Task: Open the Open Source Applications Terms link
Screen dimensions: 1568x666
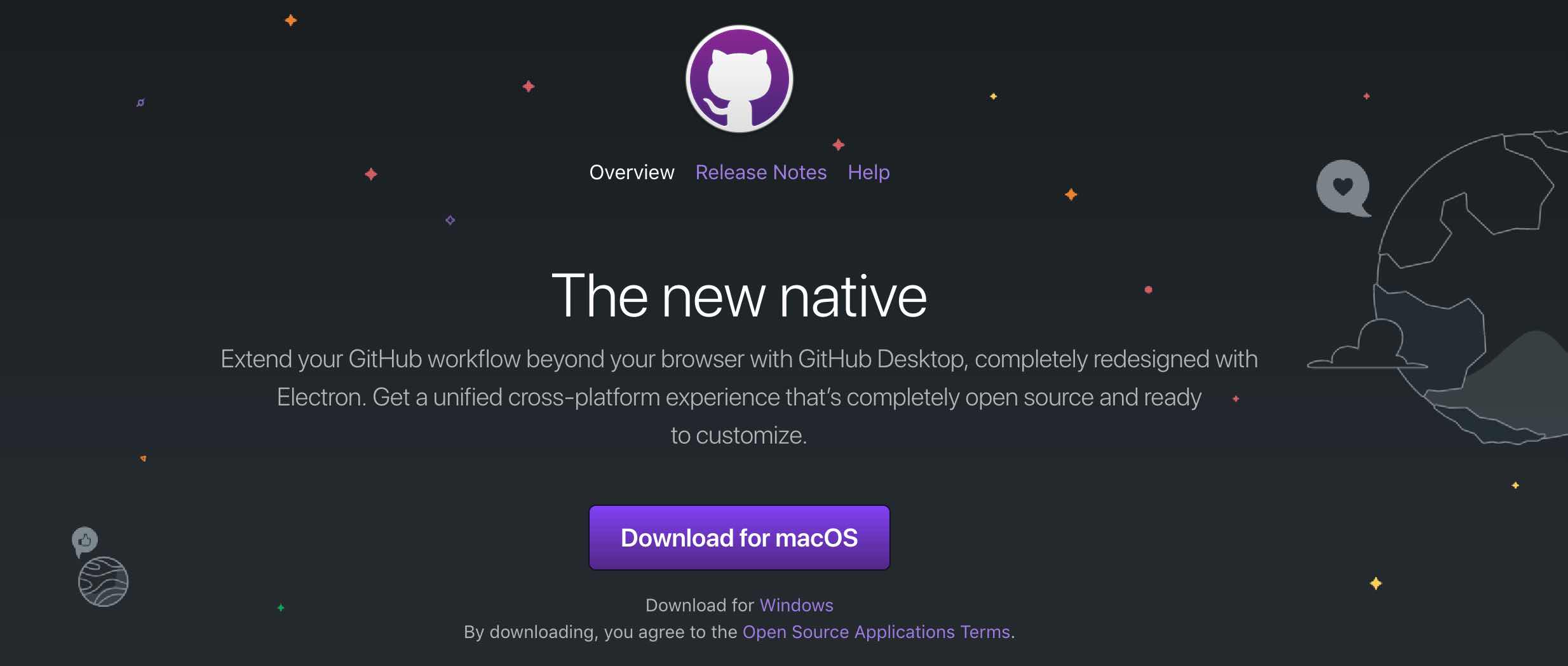Action: pyautogui.click(x=876, y=632)
